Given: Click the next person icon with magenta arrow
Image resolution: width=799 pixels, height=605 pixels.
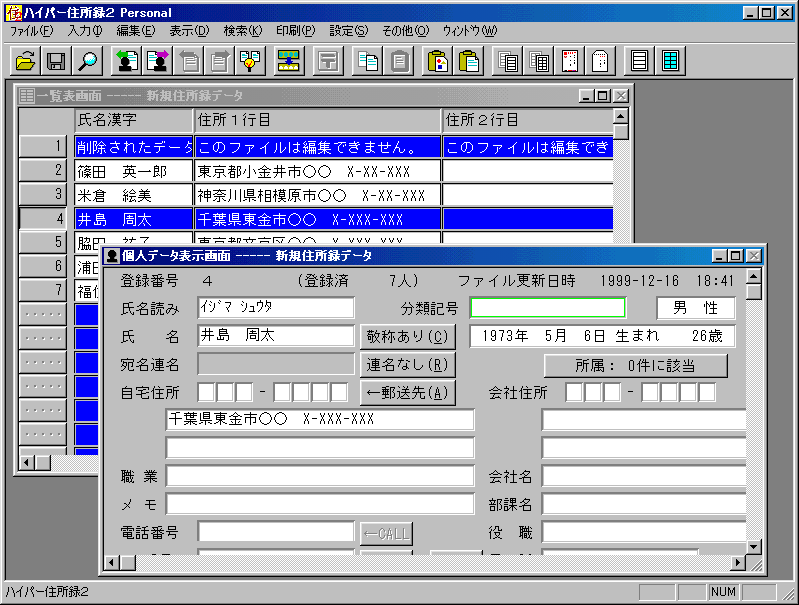Looking at the screenshot, I should (x=158, y=61).
